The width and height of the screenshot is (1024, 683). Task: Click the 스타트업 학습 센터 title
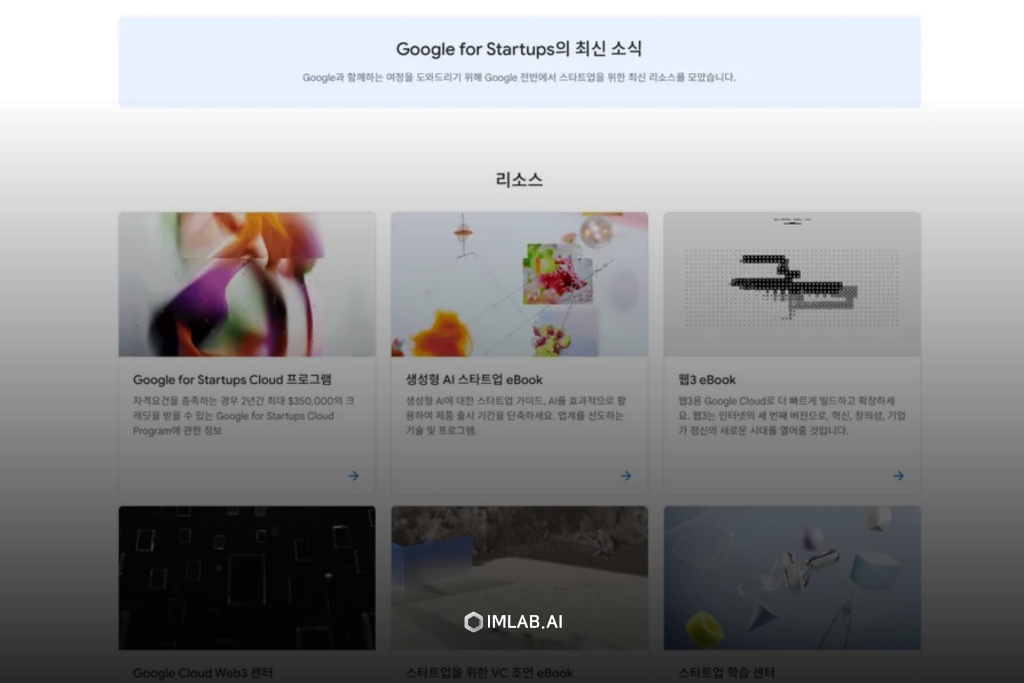click(x=726, y=673)
